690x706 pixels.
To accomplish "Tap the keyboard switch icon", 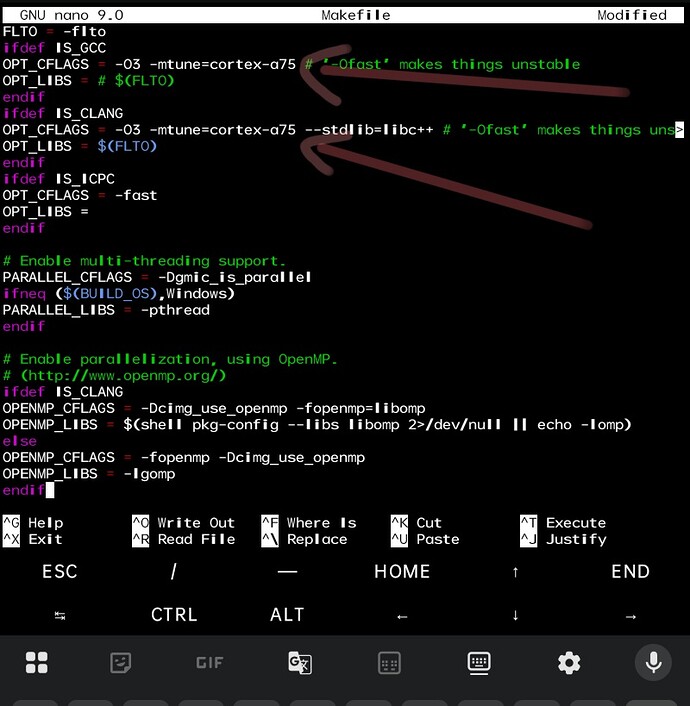I will click(479, 663).
